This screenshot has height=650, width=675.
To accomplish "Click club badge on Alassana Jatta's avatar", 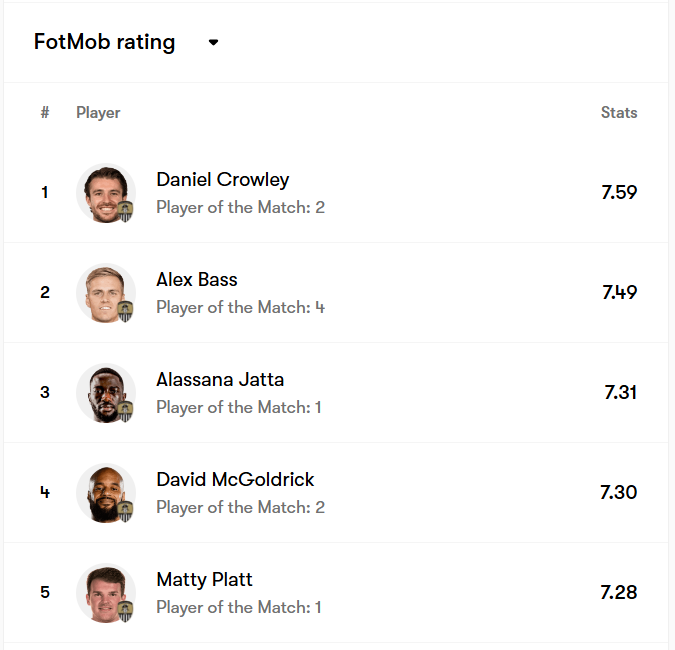I will click(125, 411).
